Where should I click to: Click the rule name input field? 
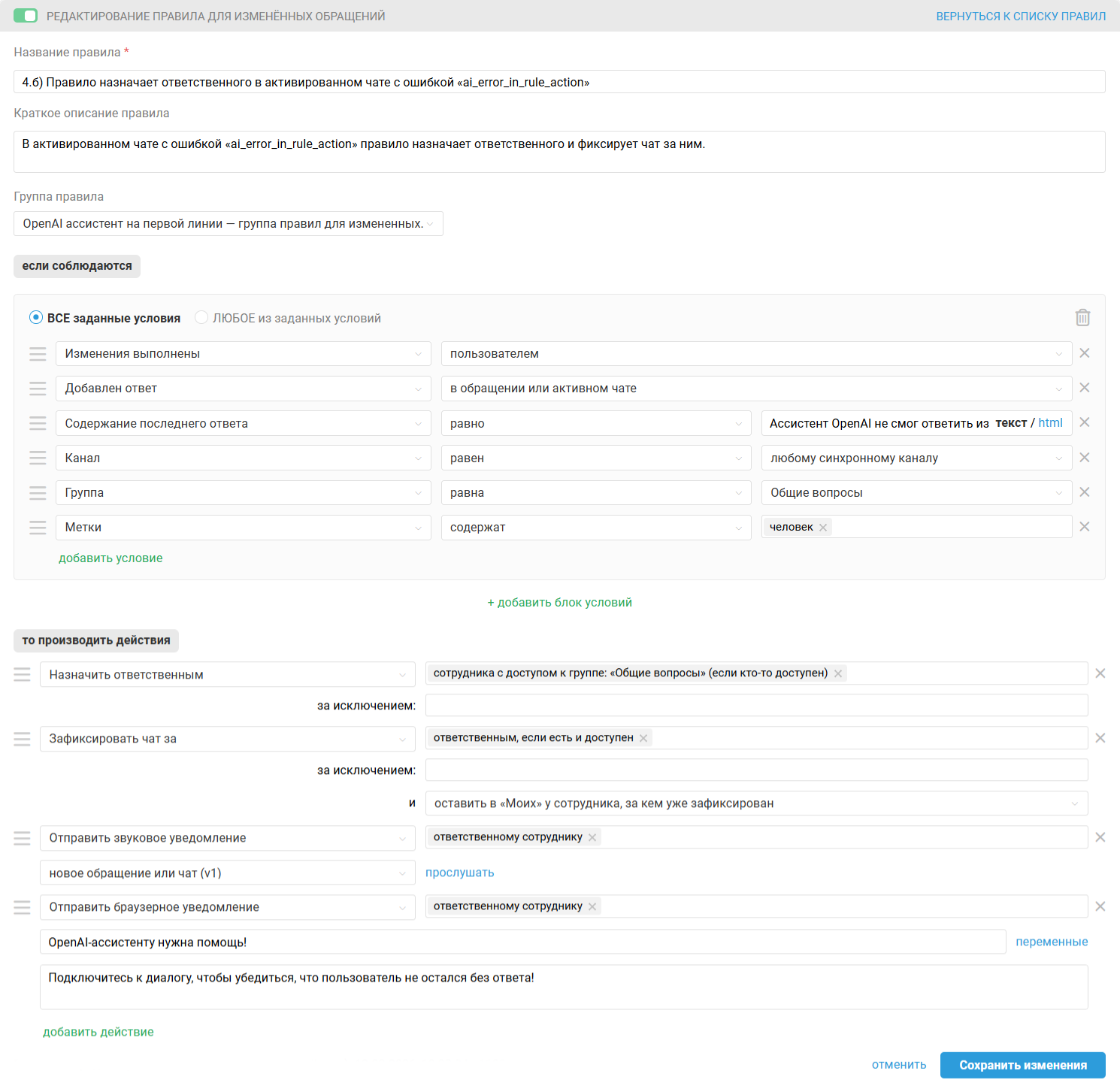tap(559, 82)
